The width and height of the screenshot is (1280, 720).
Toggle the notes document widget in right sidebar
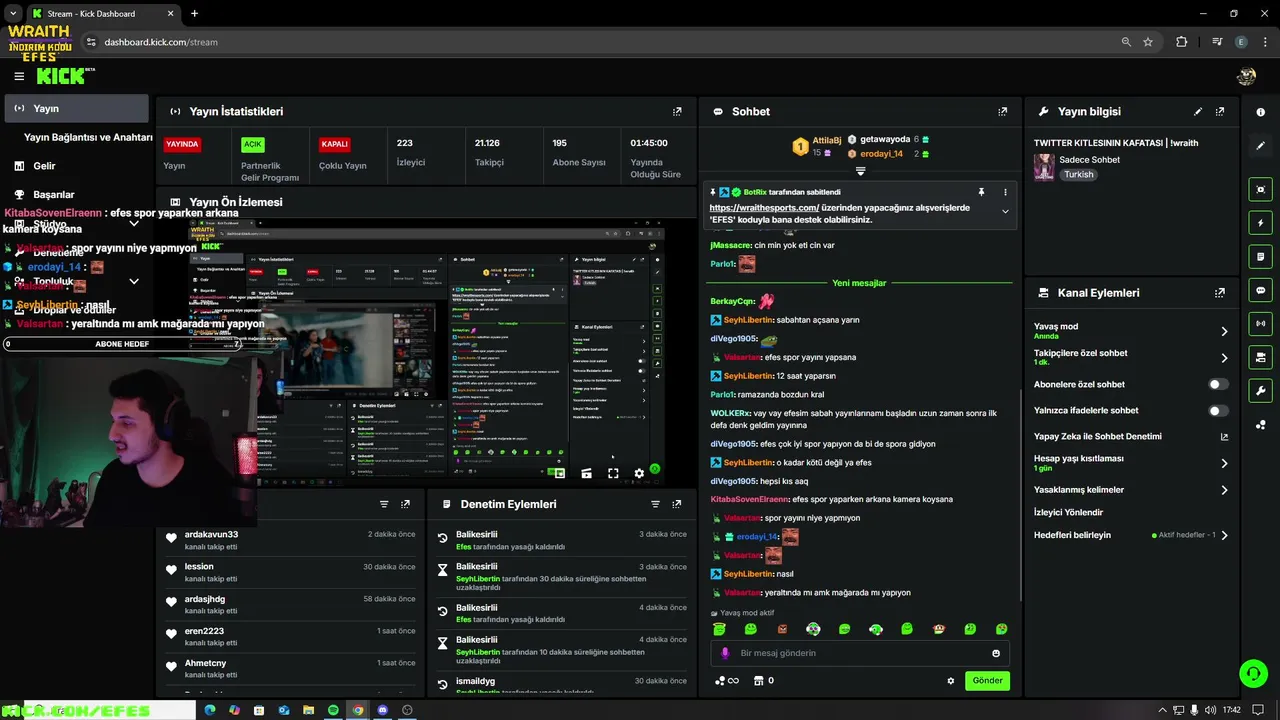[1261, 257]
